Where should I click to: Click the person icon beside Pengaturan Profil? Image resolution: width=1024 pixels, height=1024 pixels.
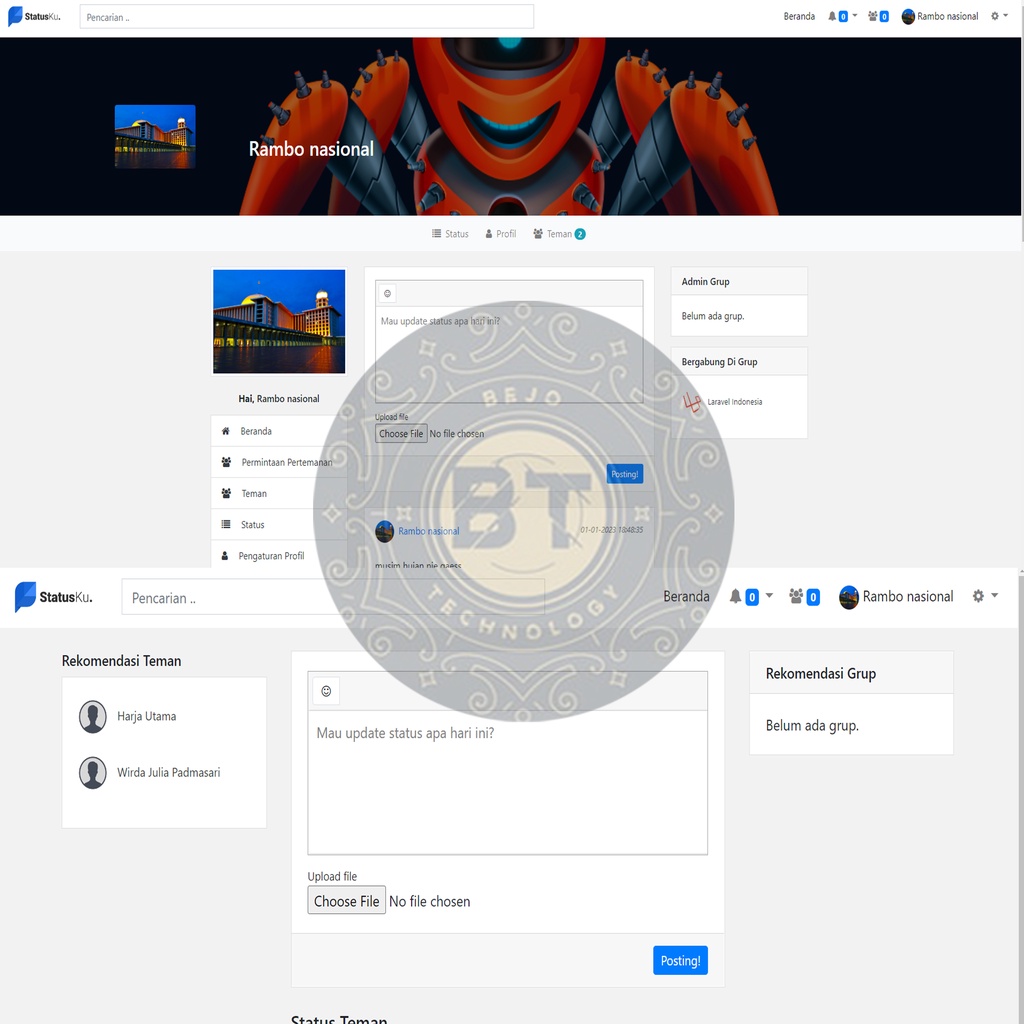click(x=225, y=556)
